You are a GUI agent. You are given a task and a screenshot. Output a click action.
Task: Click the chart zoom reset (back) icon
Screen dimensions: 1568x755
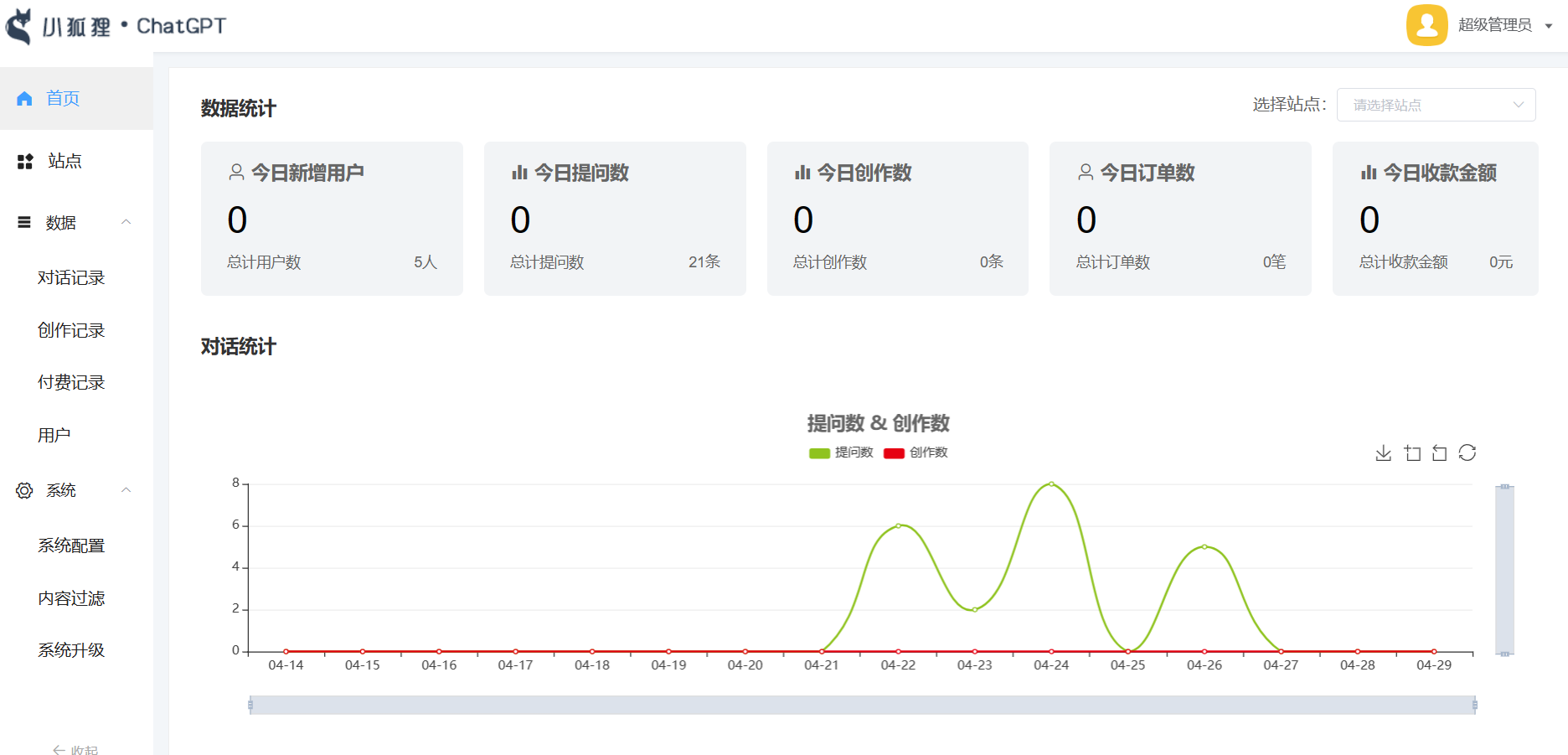tap(1439, 453)
